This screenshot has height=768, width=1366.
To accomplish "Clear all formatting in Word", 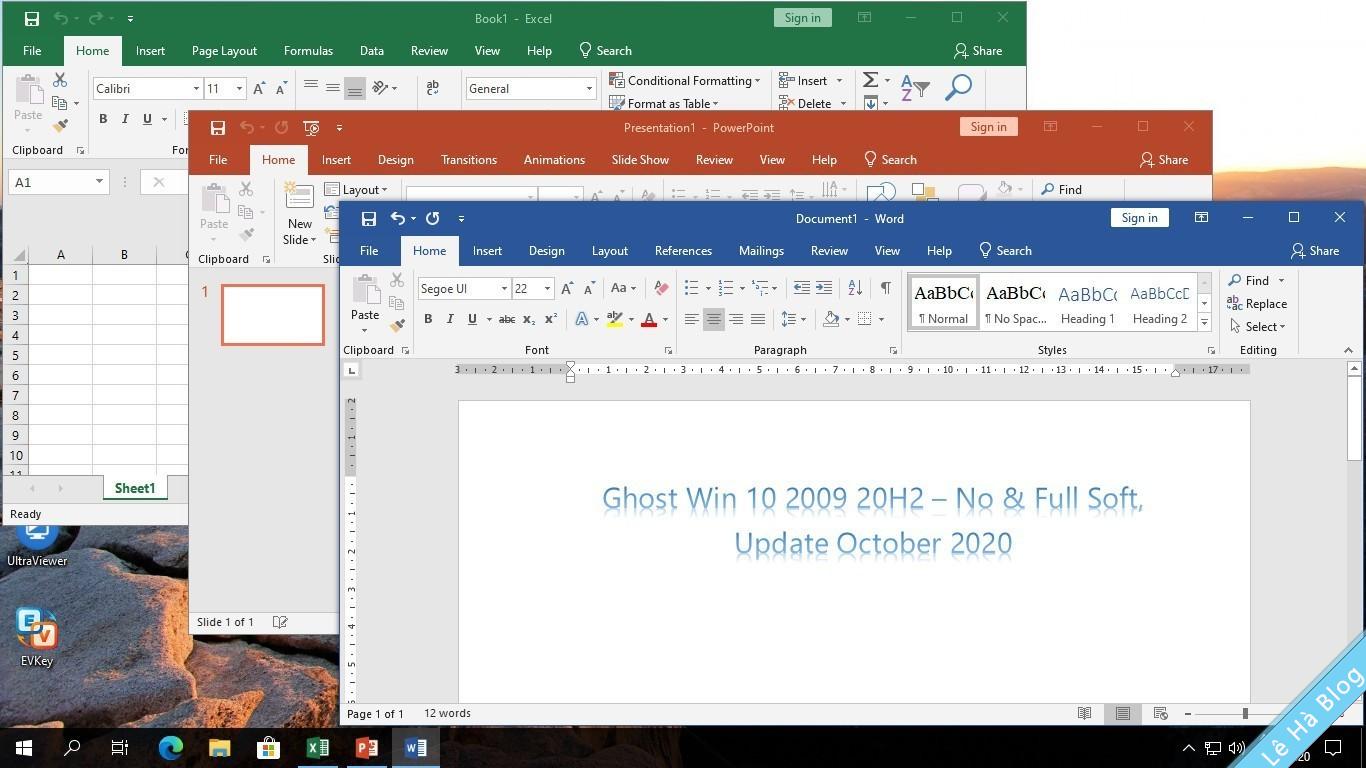I will tap(661, 288).
